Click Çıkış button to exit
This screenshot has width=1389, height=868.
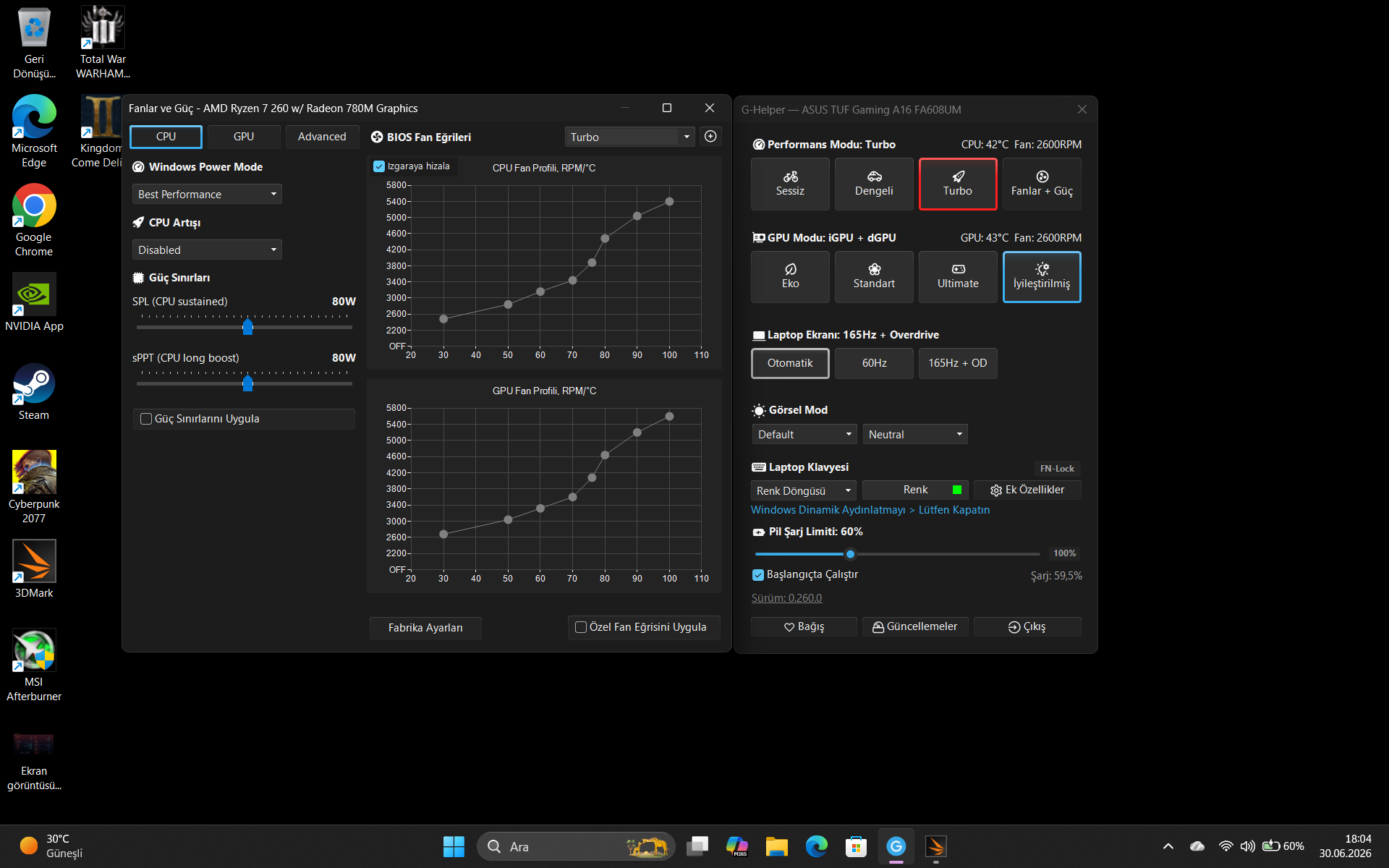1027,626
